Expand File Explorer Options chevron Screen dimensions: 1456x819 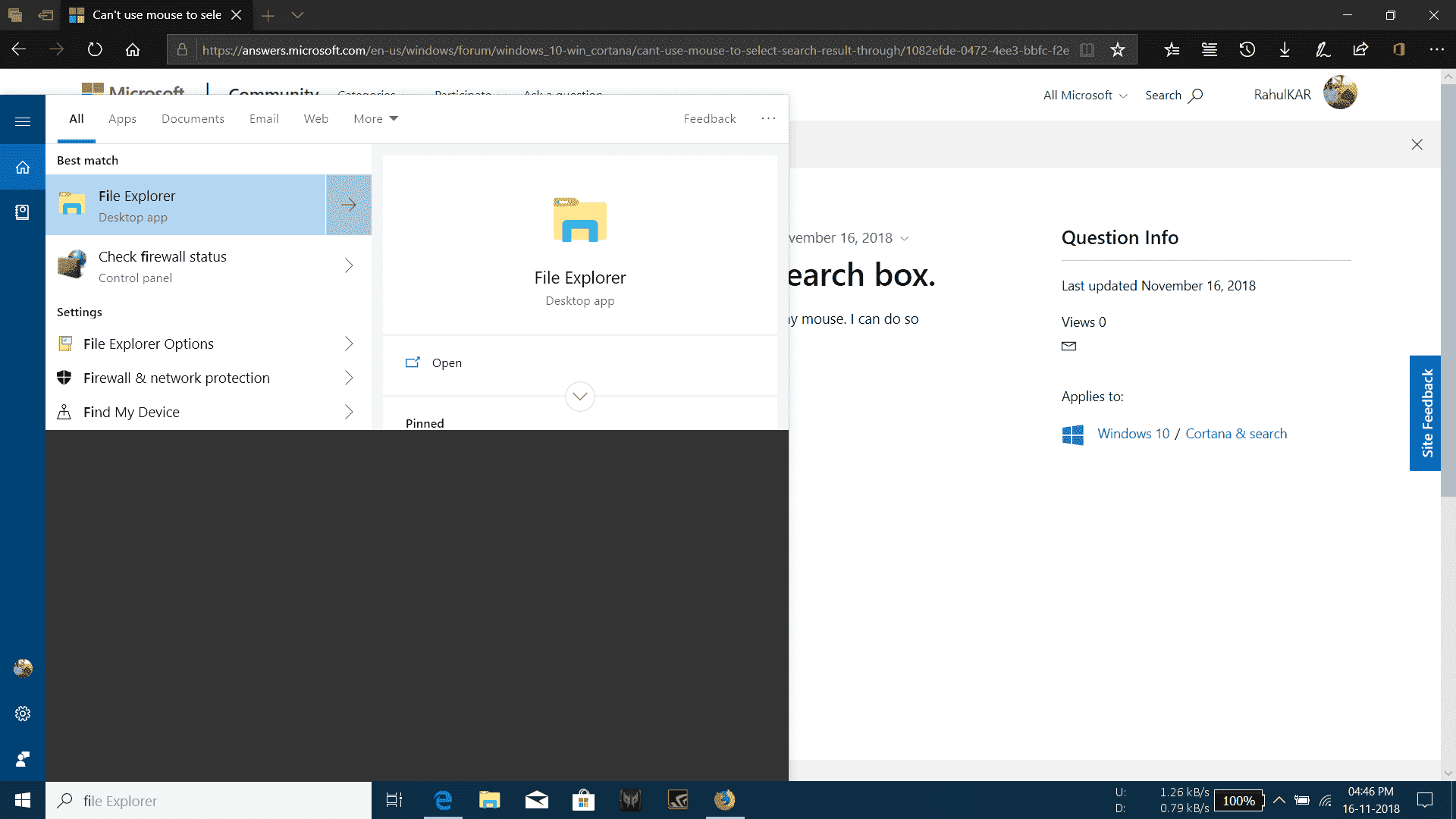click(349, 344)
